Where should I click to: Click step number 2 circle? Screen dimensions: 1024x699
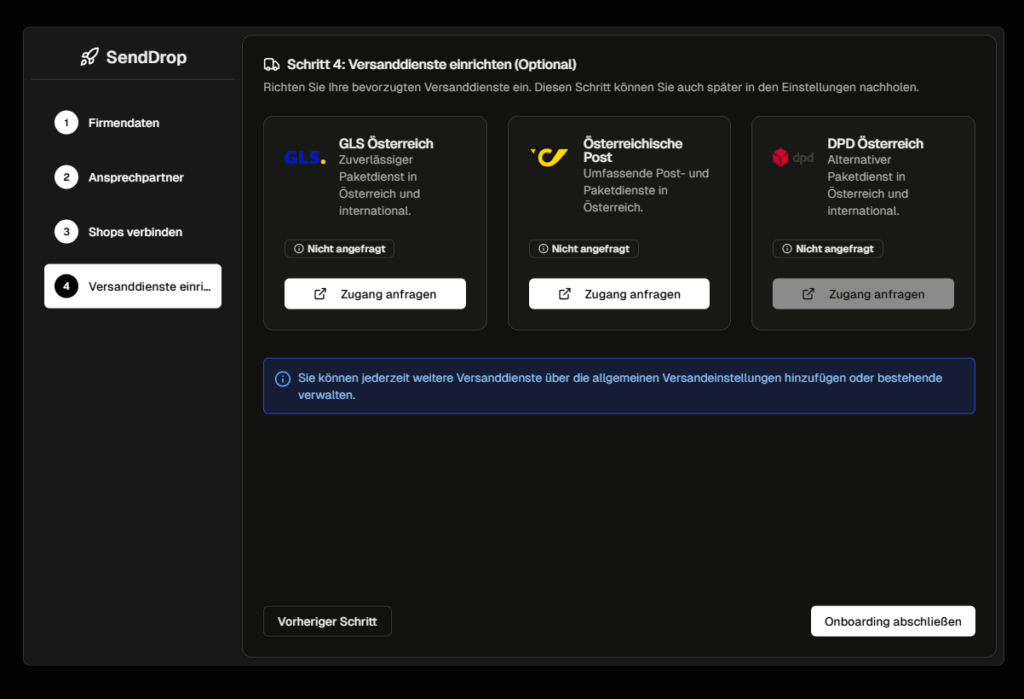[x=66, y=177]
